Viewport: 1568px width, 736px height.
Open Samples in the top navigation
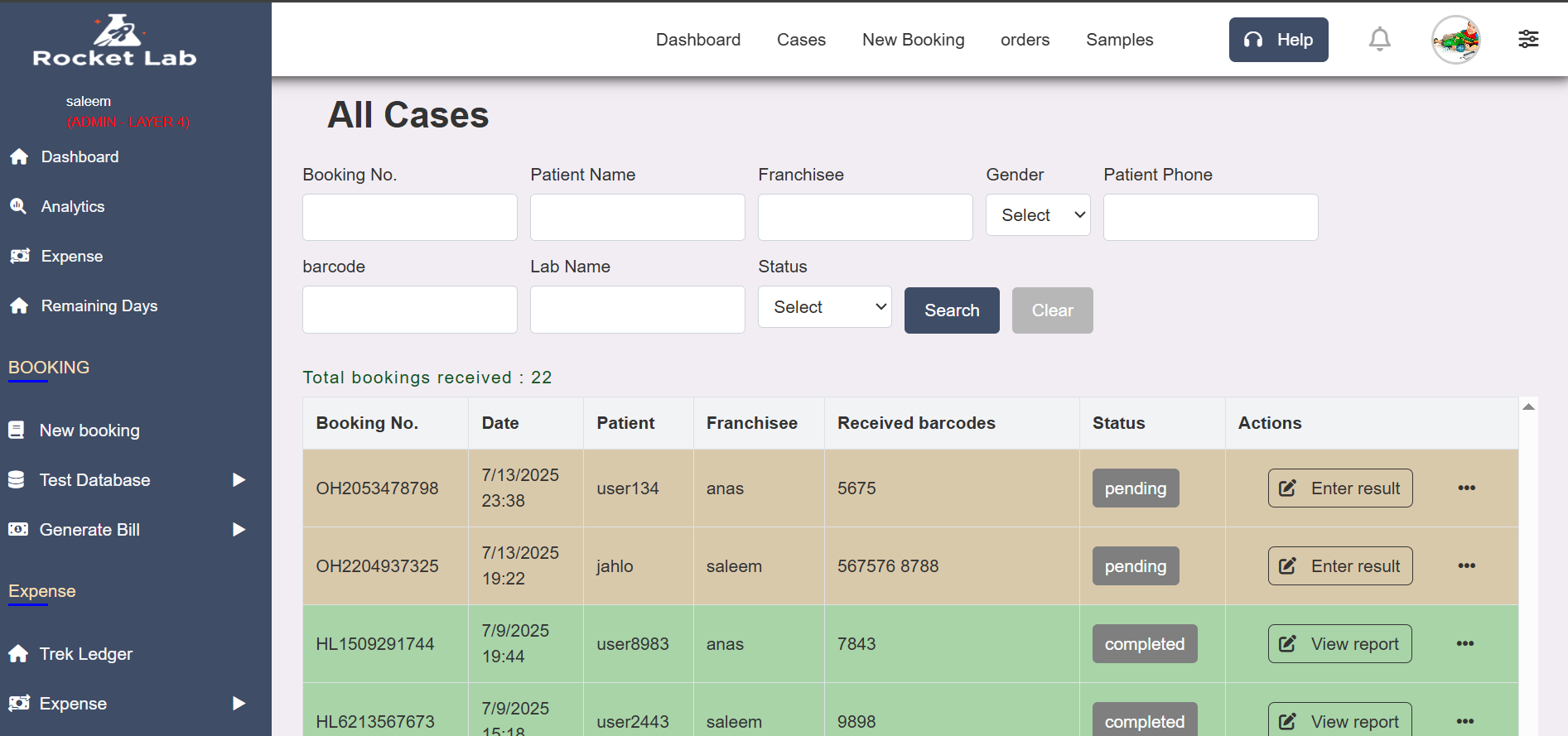(x=1119, y=40)
